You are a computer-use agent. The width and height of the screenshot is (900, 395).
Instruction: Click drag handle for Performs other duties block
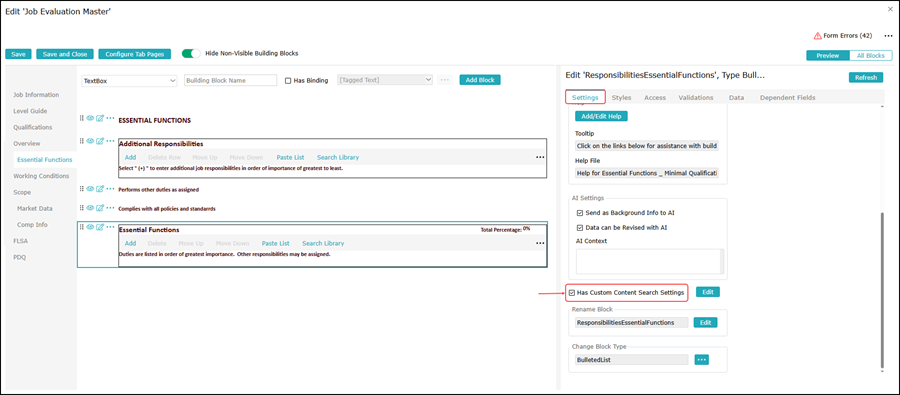tap(82, 188)
